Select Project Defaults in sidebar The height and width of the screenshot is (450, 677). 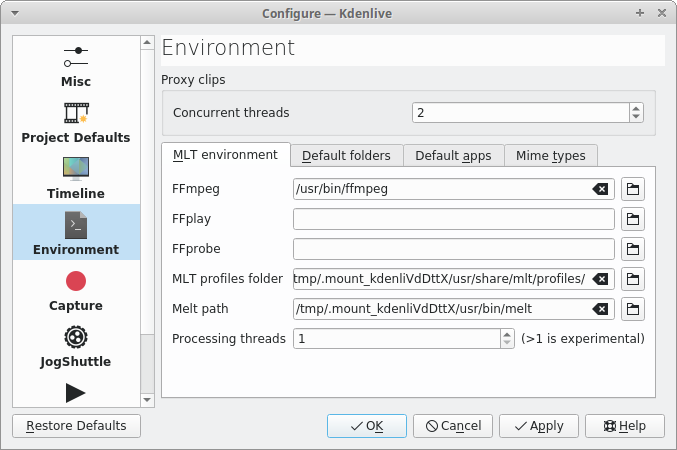coord(76,121)
